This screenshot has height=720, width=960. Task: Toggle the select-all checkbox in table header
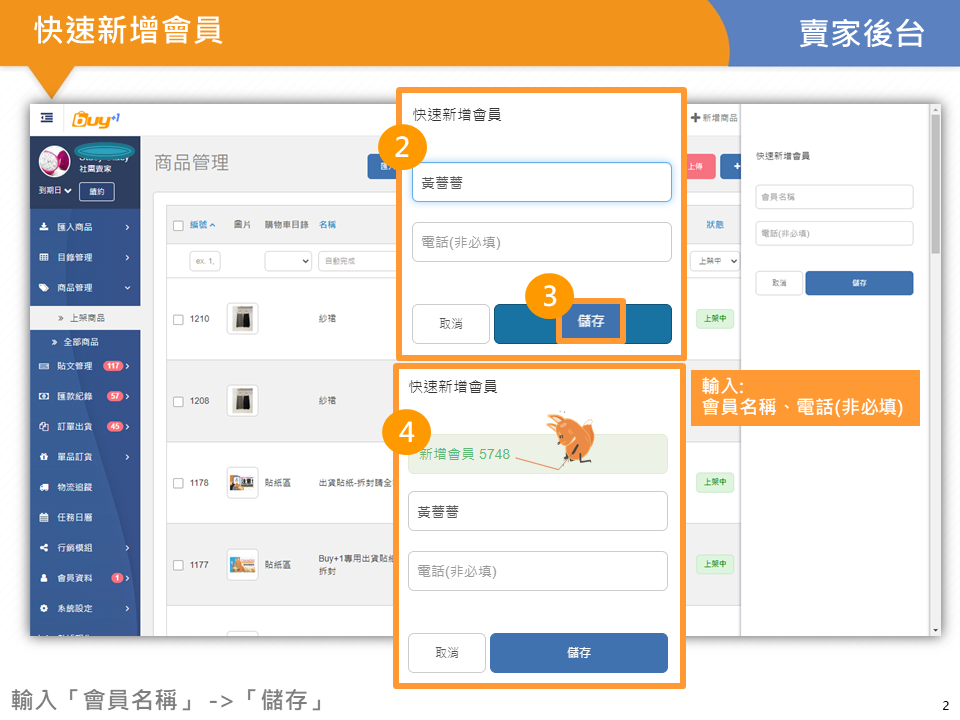pos(178,225)
